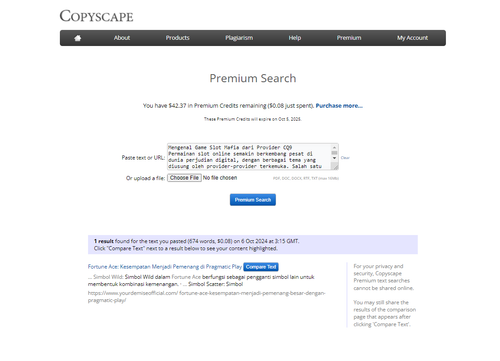
Task: Open the yourdemiseofficial.com result URL
Action: point(206,296)
